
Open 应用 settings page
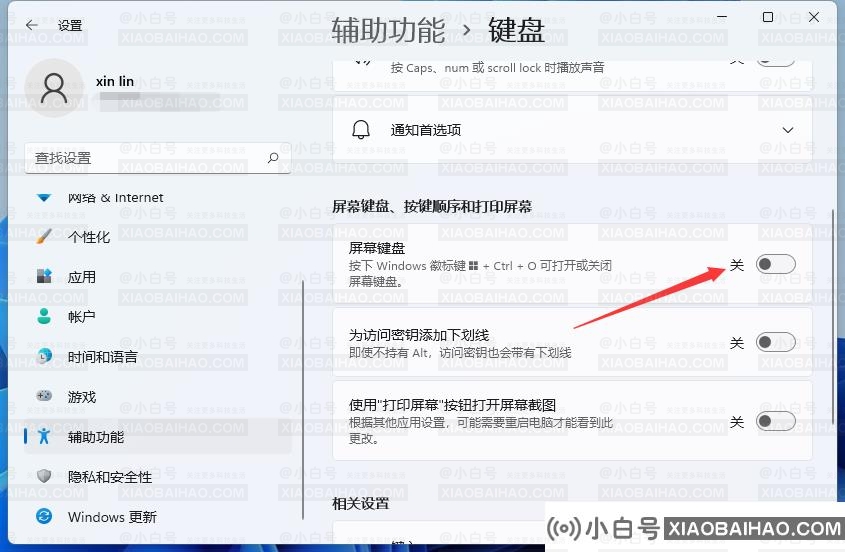pos(158,276)
